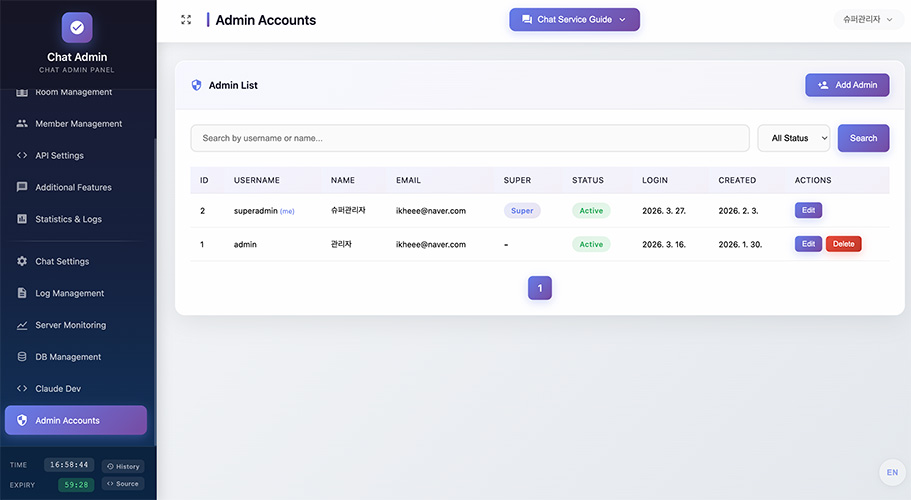Open Claude Dev menu item
911x500 pixels.
(x=78, y=389)
